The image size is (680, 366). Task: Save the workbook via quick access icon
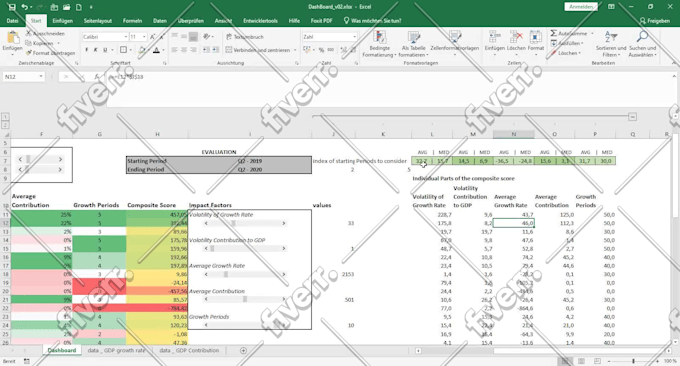coord(12,7)
